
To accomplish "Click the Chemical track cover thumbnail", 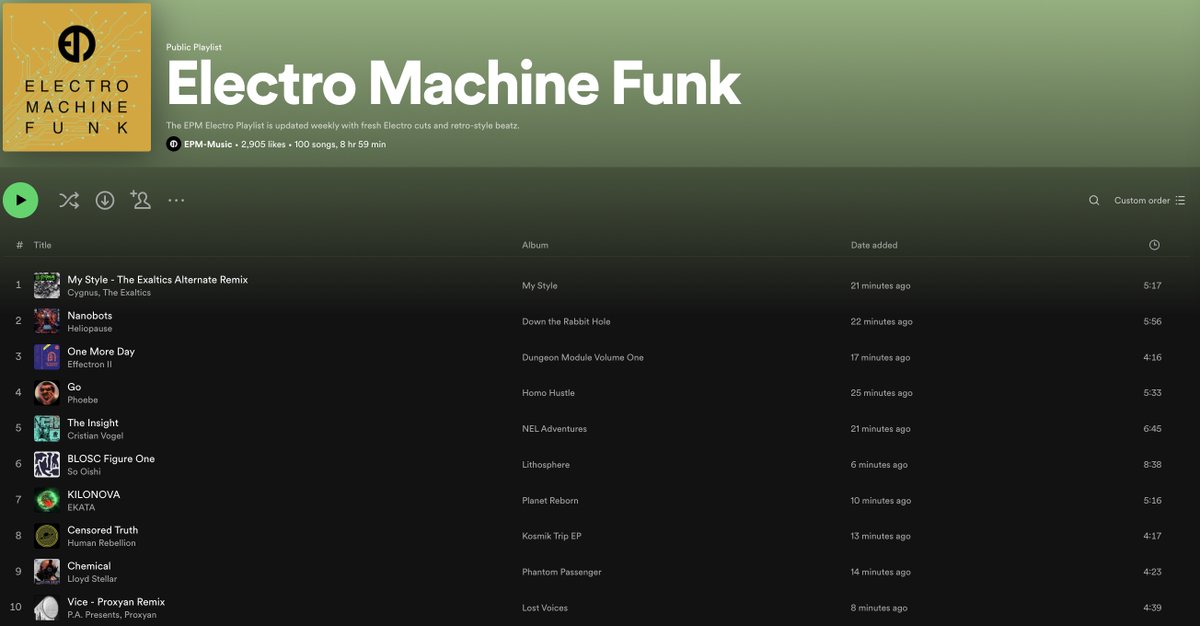I will click(47, 572).
